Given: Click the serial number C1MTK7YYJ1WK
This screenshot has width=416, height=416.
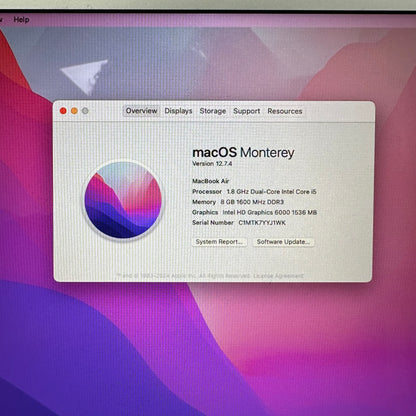Looking at the screenshot, I should (x=262, y=223).
